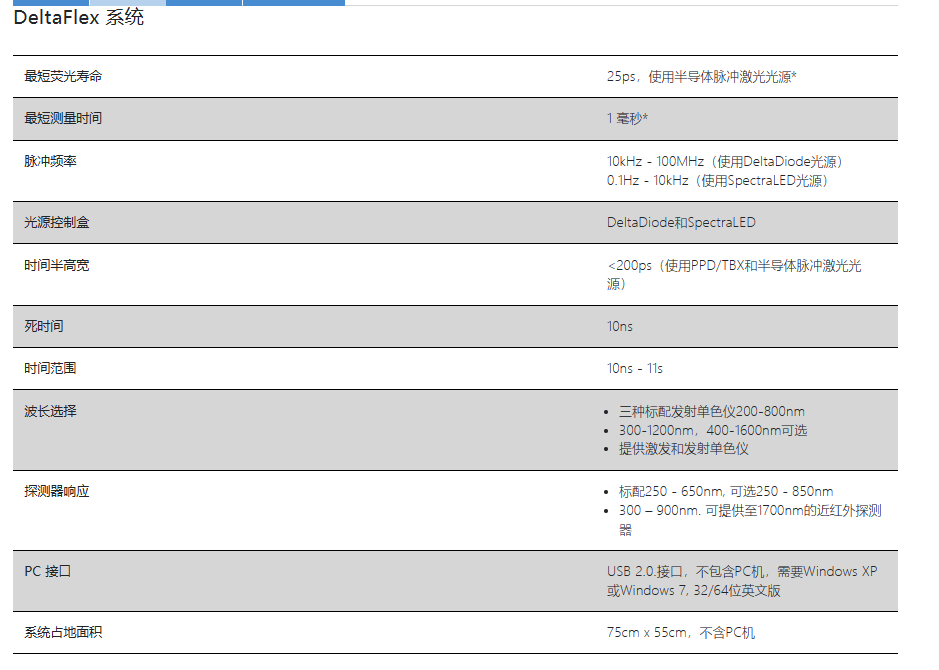Click the 系统占地面积 row label
Image resolution: width=939 pixels, height=670 pixels.
63,633
